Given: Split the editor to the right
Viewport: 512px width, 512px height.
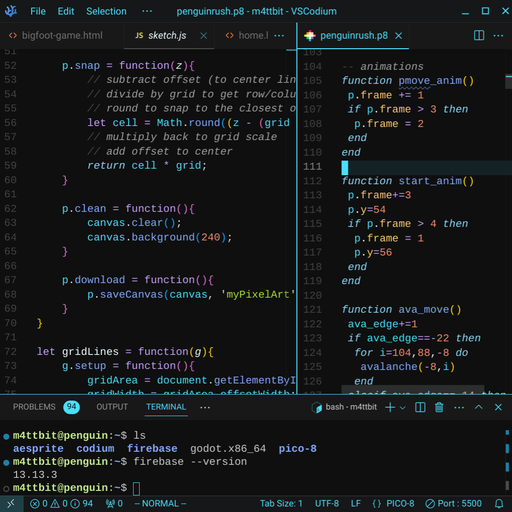Looking at the screenshot, I should point(479,35).
